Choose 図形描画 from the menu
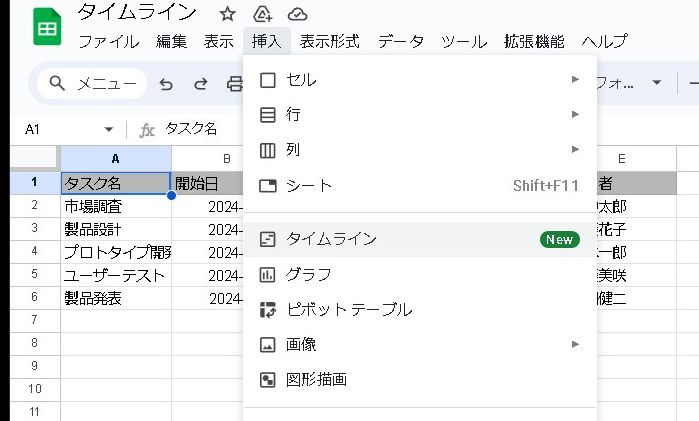This screenshot has height=421, width=699. tap(420, 379)
